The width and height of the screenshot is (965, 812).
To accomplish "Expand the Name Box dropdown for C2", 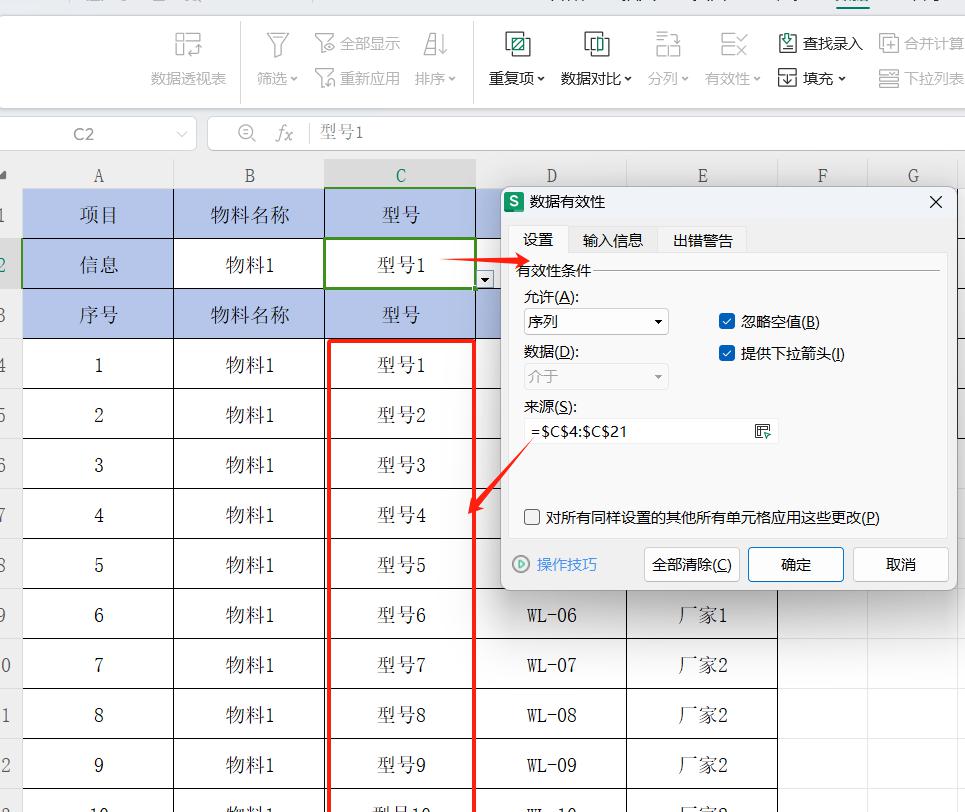I will pyautogui.click(x=181, y=134).
